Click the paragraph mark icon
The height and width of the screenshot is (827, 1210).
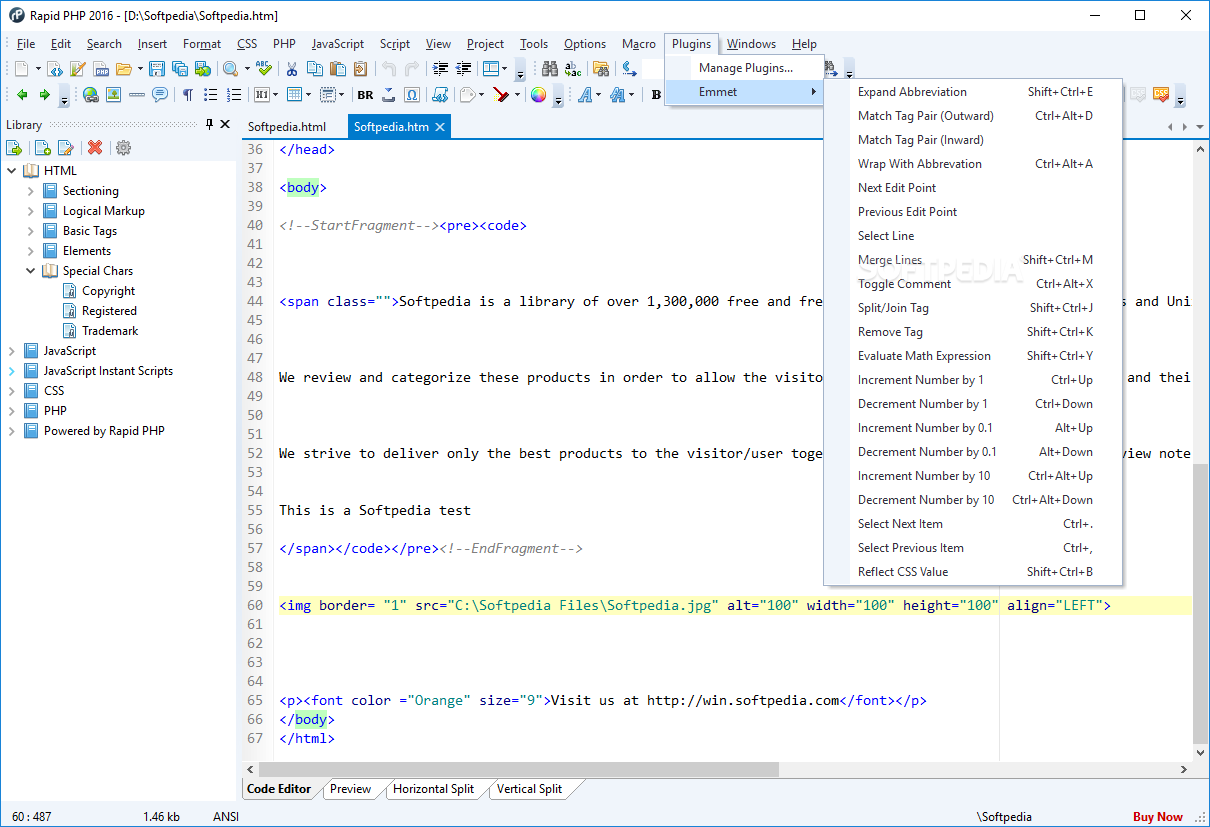(x=187, y=95)
